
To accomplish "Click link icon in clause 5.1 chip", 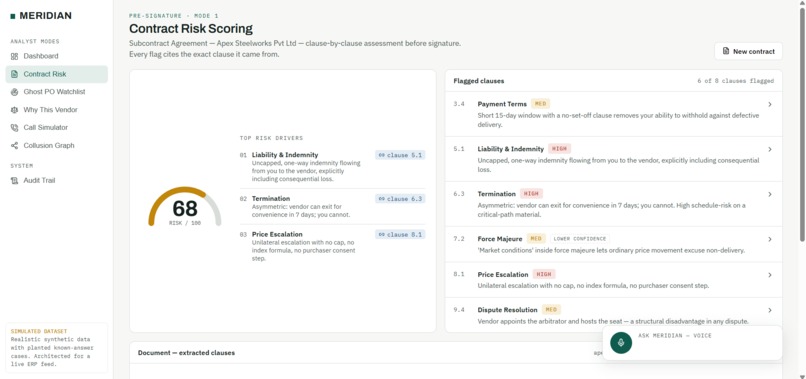I will [x=381, y=155].
